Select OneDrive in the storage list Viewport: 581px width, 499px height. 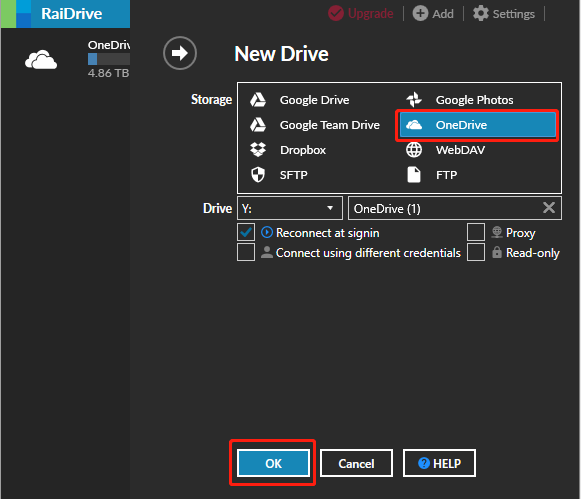click(478, 125)
